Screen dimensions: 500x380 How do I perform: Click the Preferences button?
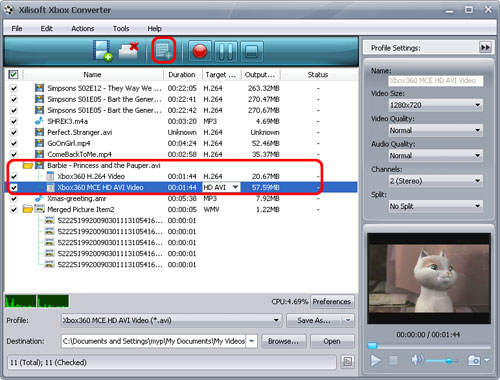[x=332, y=301]
